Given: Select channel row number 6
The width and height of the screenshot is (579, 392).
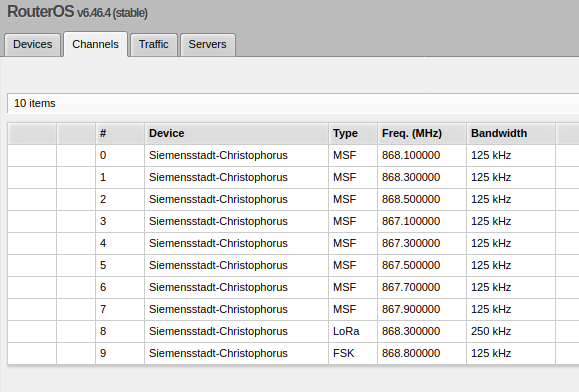Looking at the screenshot, I should [x=293, y=288].
